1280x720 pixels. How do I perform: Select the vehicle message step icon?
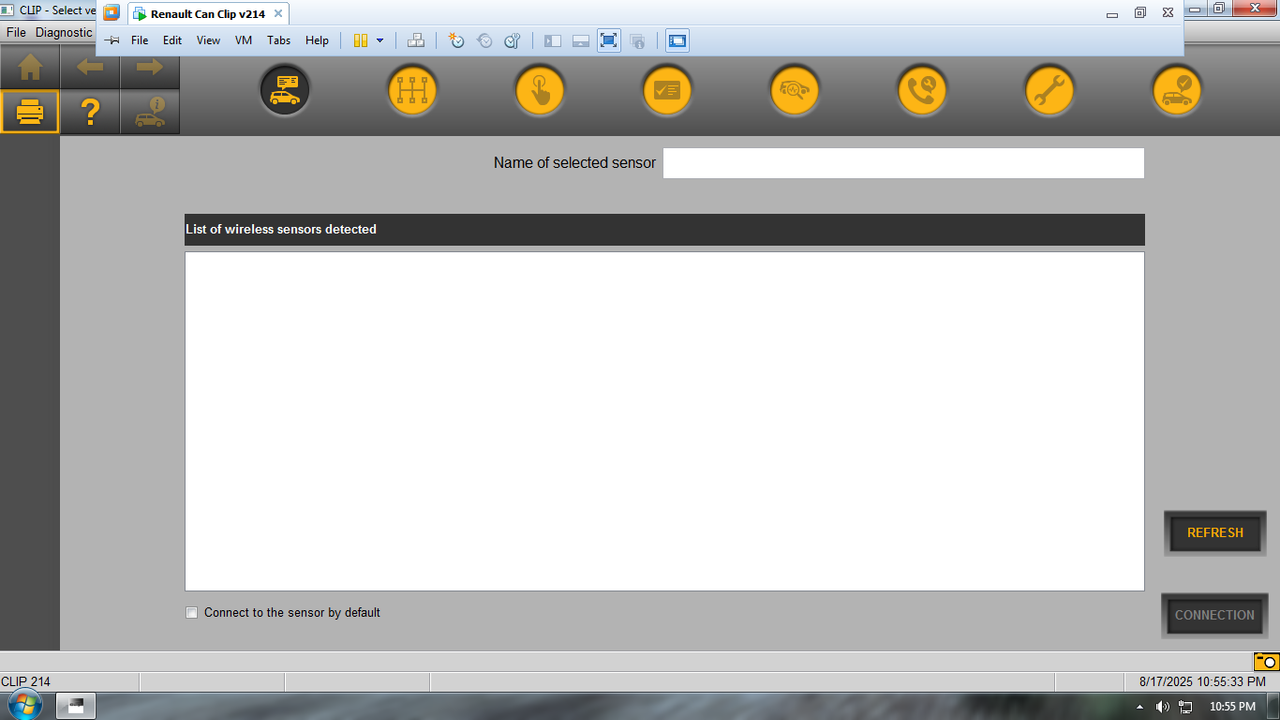[x=285, y=90]
